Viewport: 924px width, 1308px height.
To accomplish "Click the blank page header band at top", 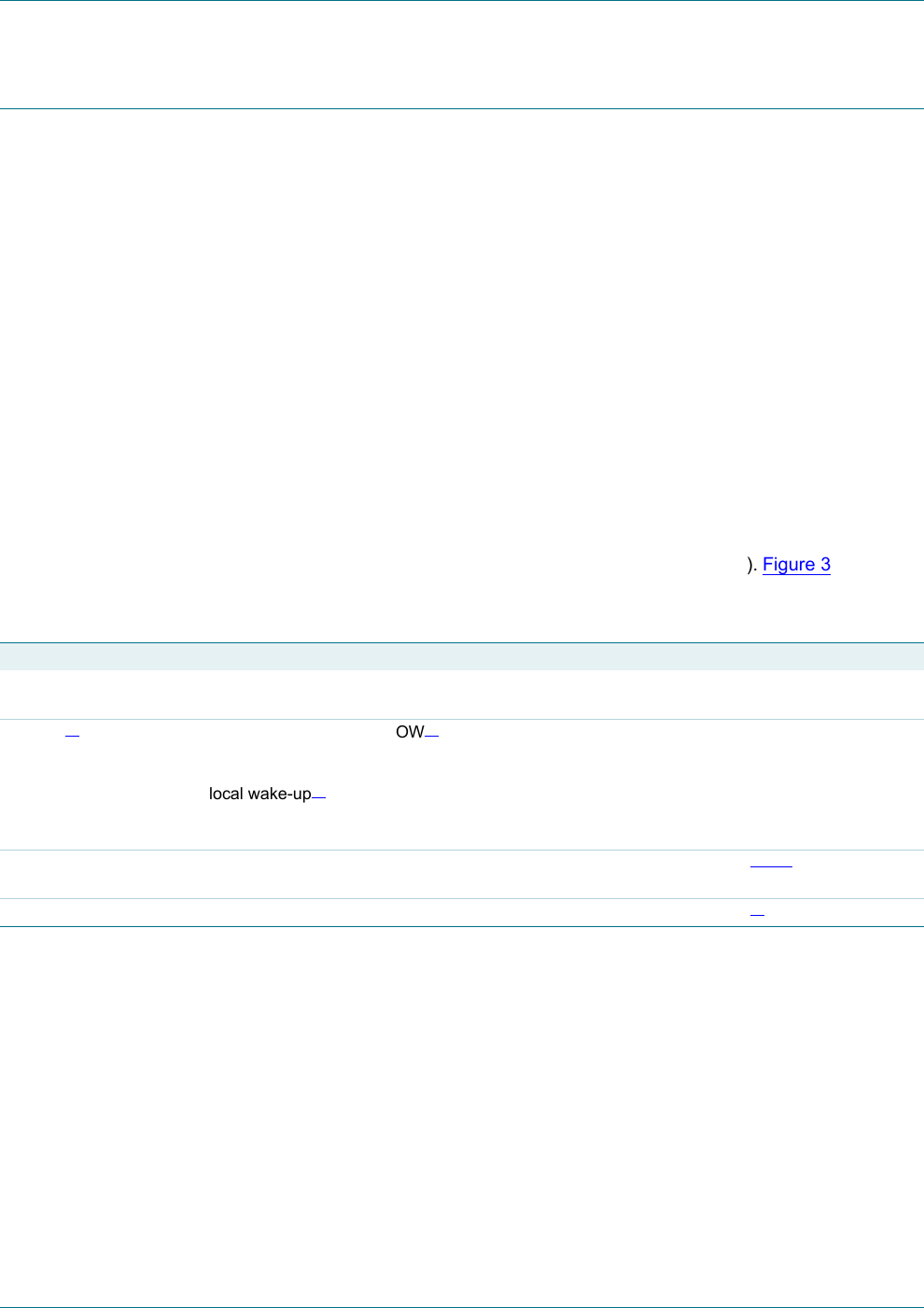I will (x=462, y=54).
